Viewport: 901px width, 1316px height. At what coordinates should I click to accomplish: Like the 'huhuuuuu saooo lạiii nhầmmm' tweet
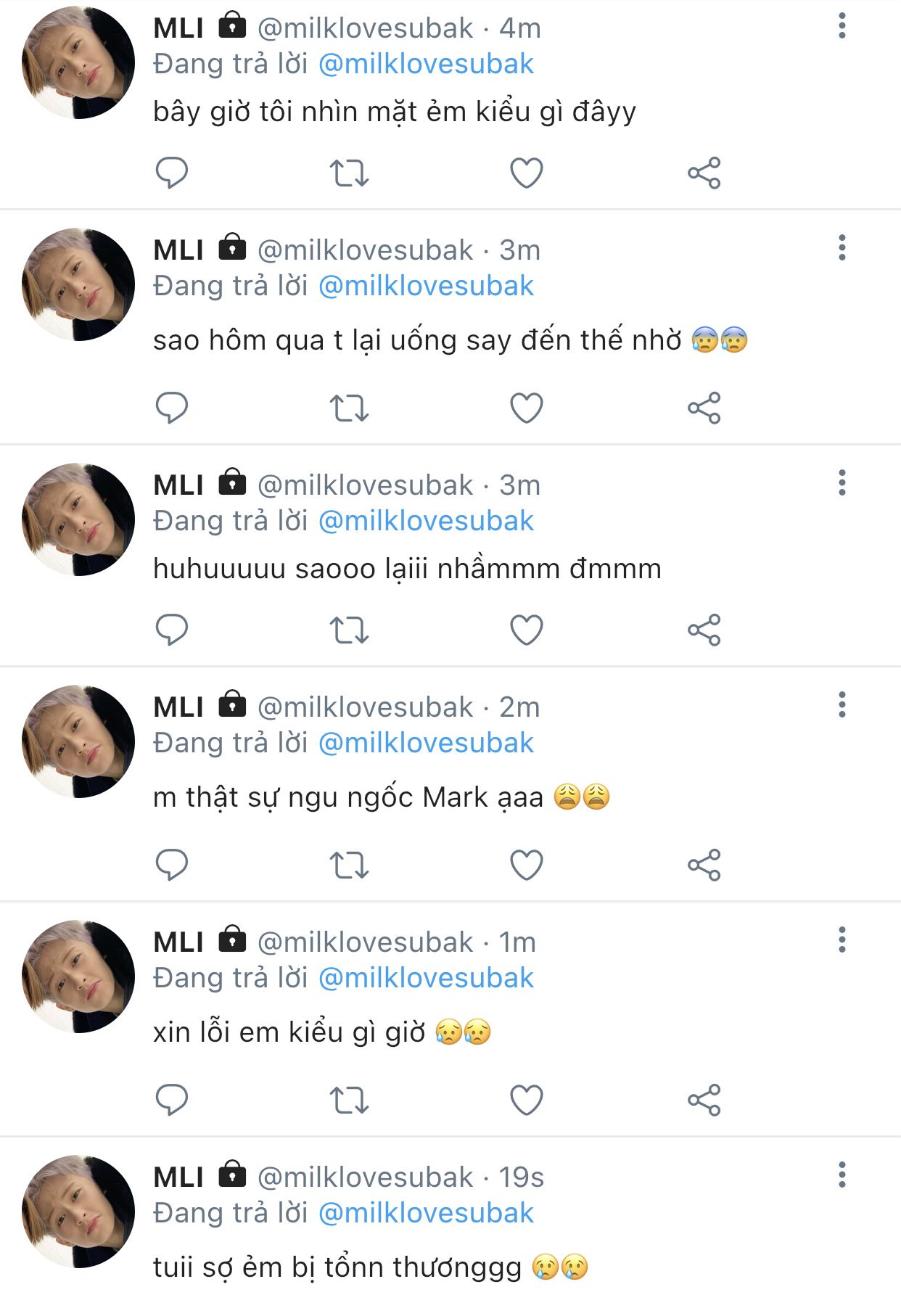click(527, 630)
